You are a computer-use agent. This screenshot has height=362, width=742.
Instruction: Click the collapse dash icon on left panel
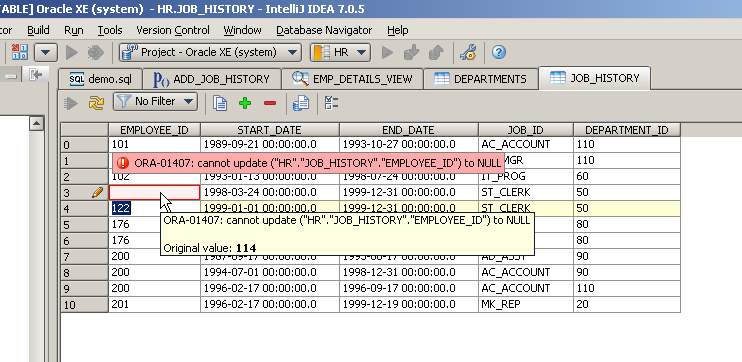coord(12,76)
